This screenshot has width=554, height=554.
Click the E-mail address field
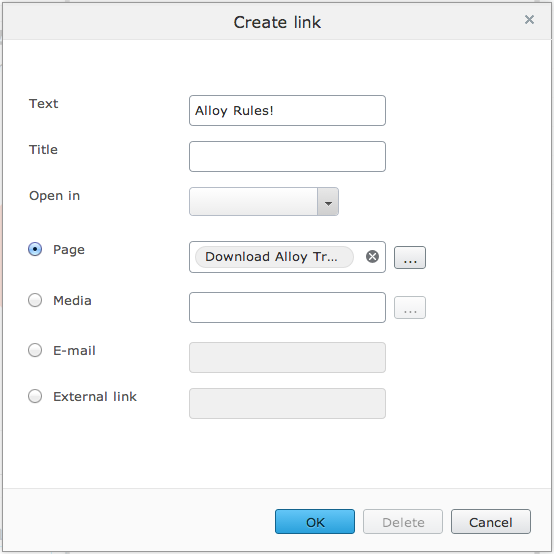point(287,358)
